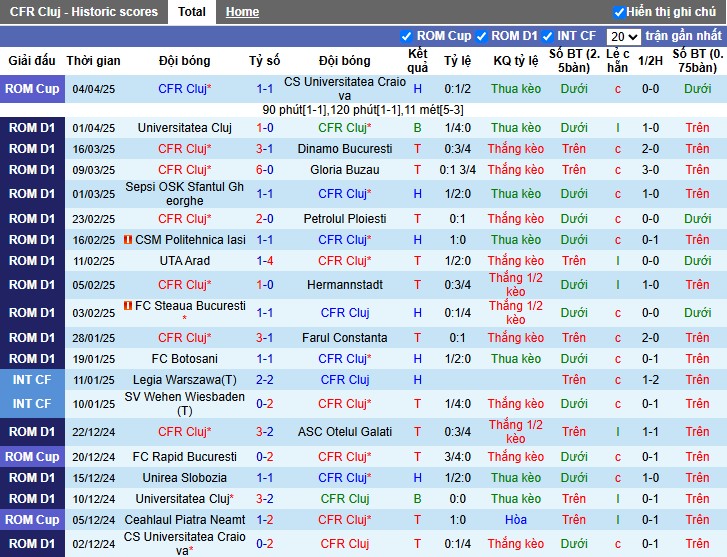Open Farul Constanta team link
Viewport: 727px width, 557px height.
pos(344,337)
